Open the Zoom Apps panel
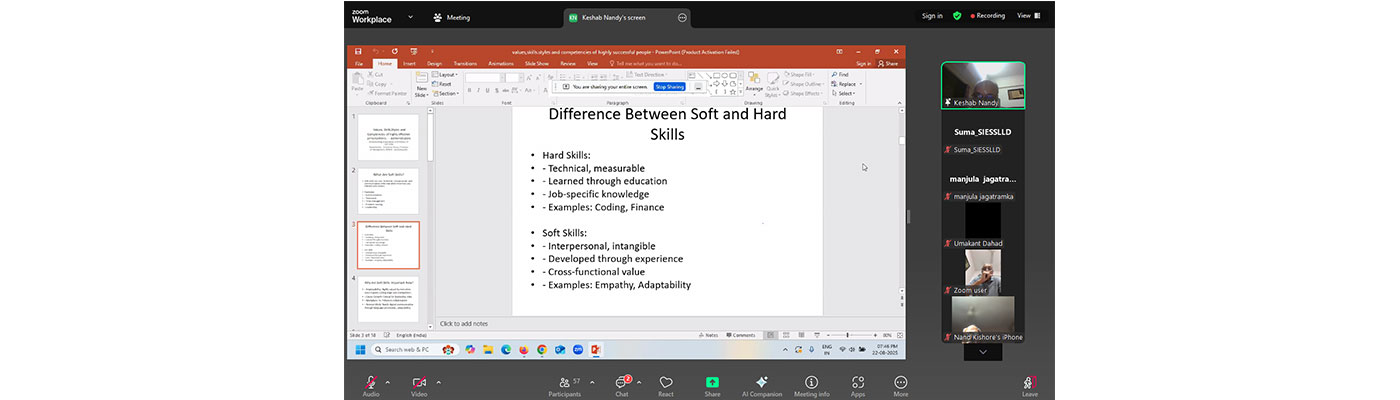Screen dimensions: 1400x400 858,385
